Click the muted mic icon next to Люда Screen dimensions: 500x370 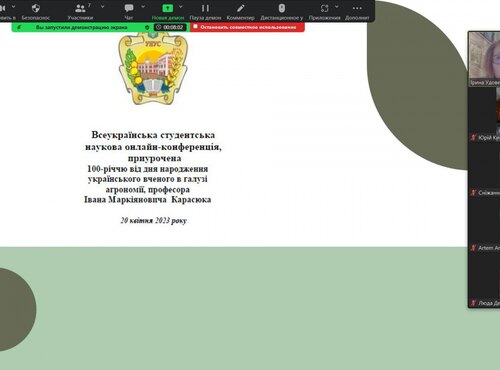point(473,303)
